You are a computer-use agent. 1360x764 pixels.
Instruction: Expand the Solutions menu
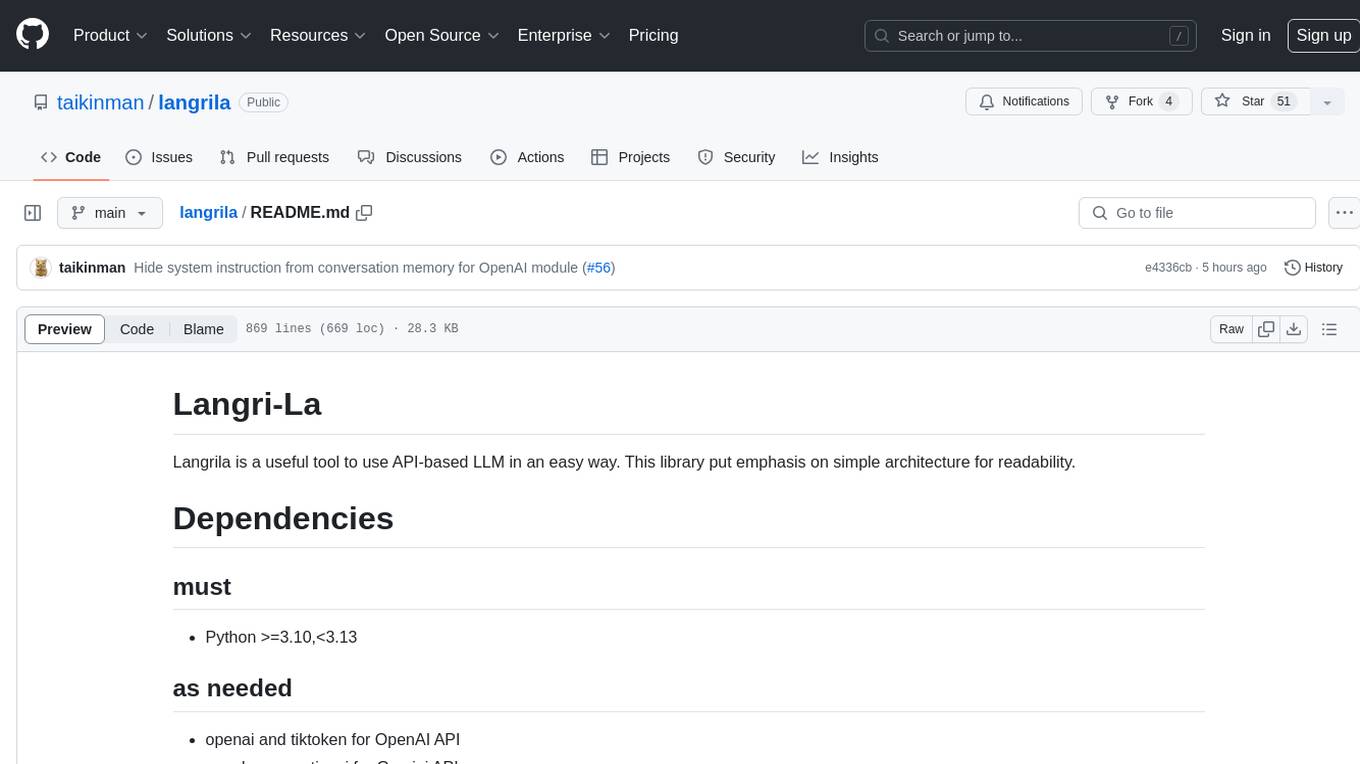[x=208, y=35]
